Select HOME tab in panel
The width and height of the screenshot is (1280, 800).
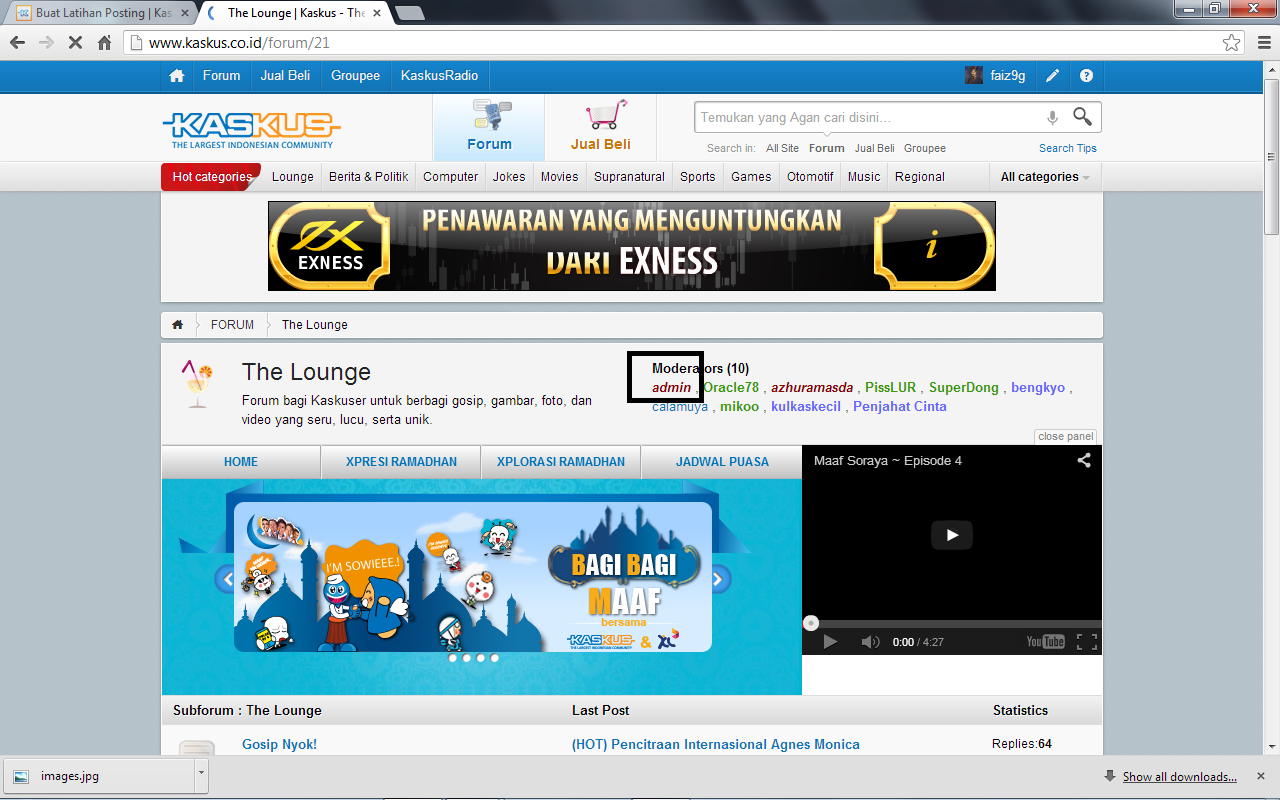point(241,462)
